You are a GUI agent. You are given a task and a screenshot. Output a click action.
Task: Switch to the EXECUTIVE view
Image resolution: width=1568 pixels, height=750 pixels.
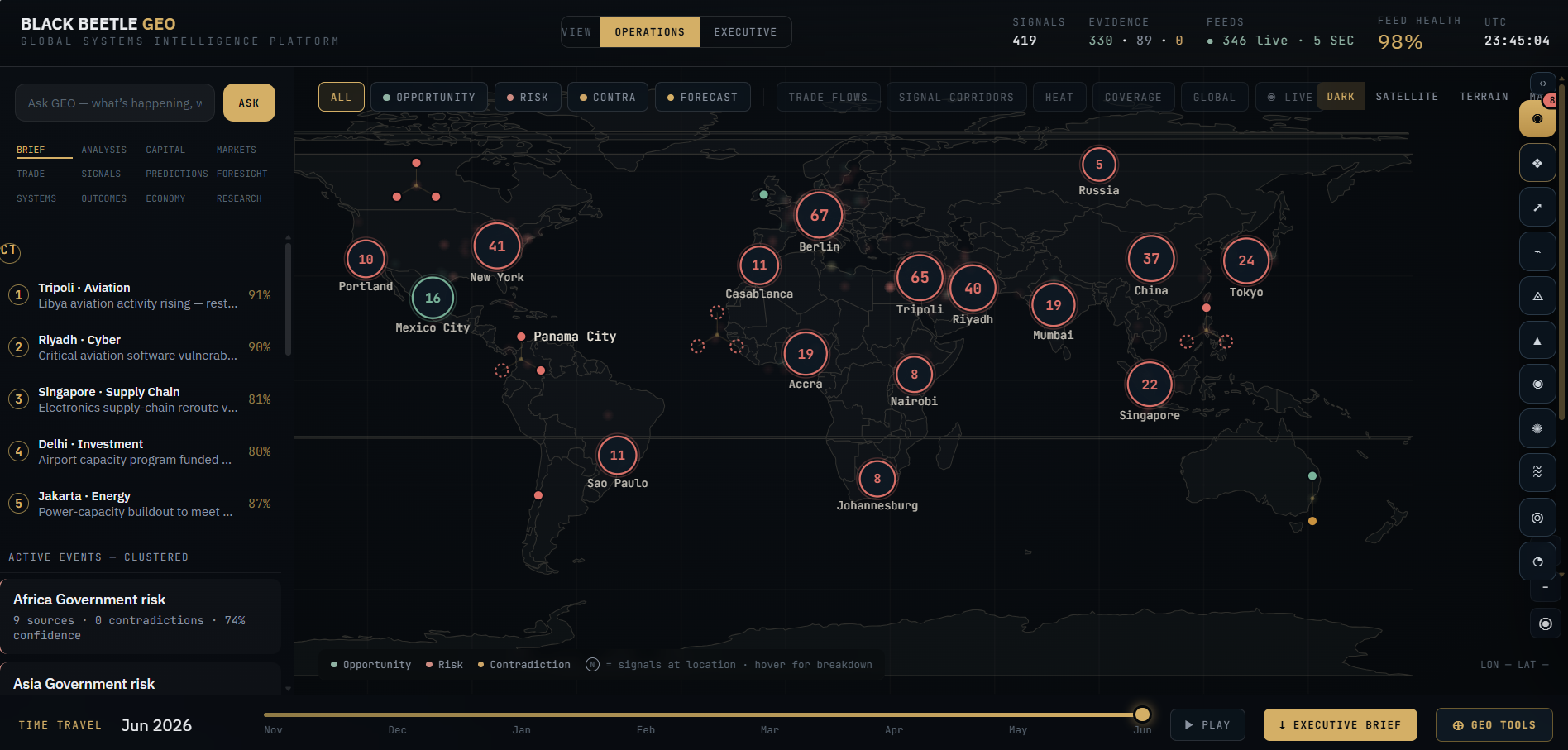coord(745,31)
